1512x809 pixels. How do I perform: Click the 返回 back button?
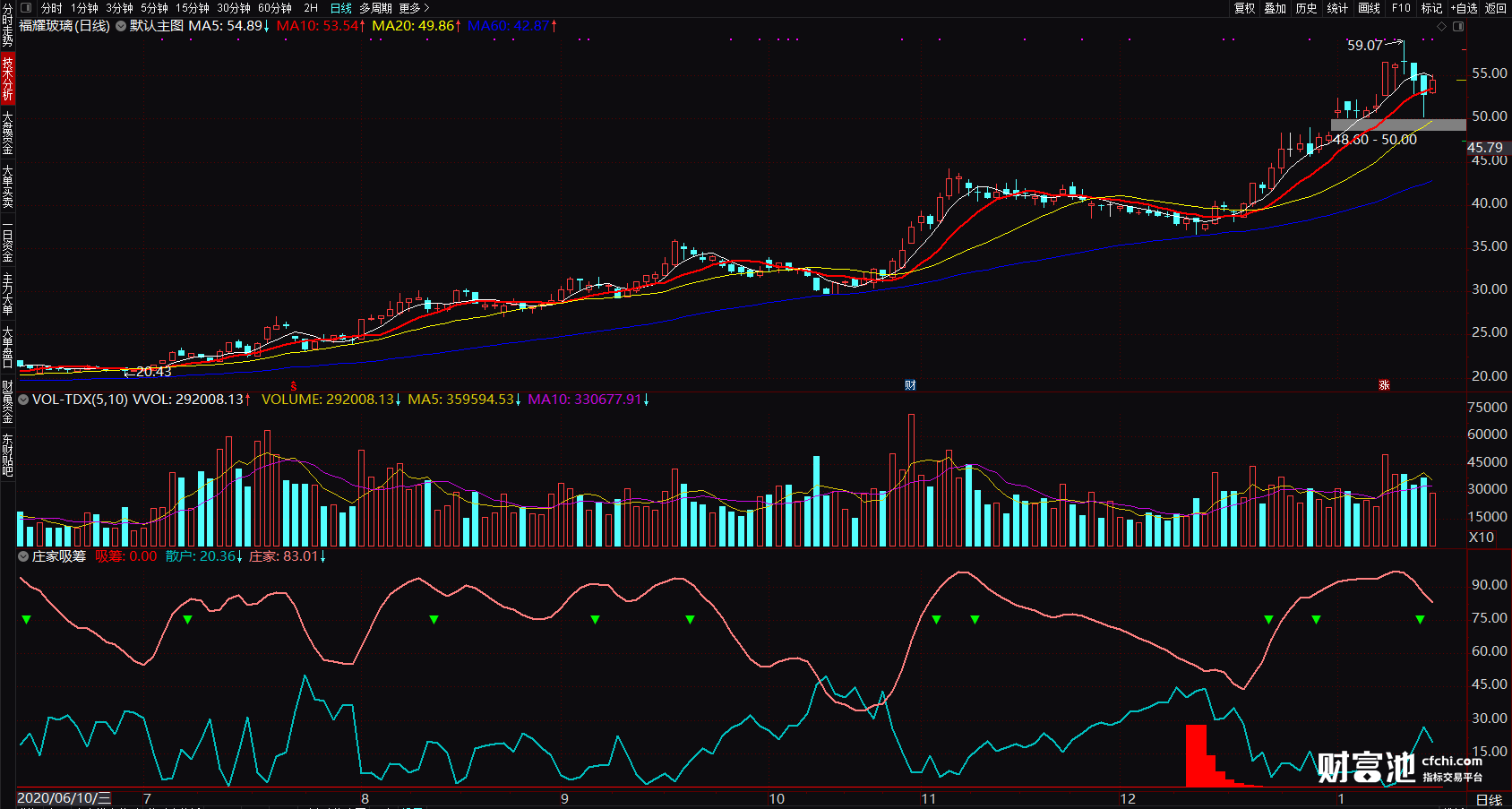1496,8
